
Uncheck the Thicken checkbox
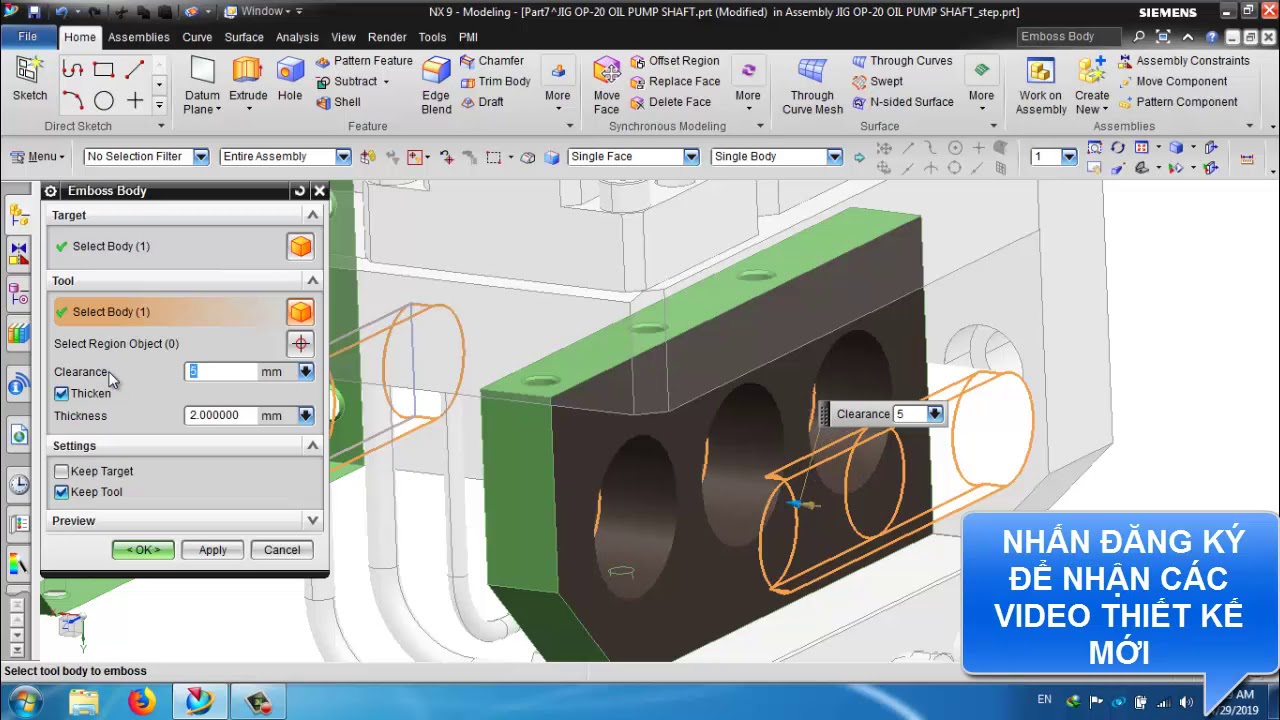pos(61,394)
